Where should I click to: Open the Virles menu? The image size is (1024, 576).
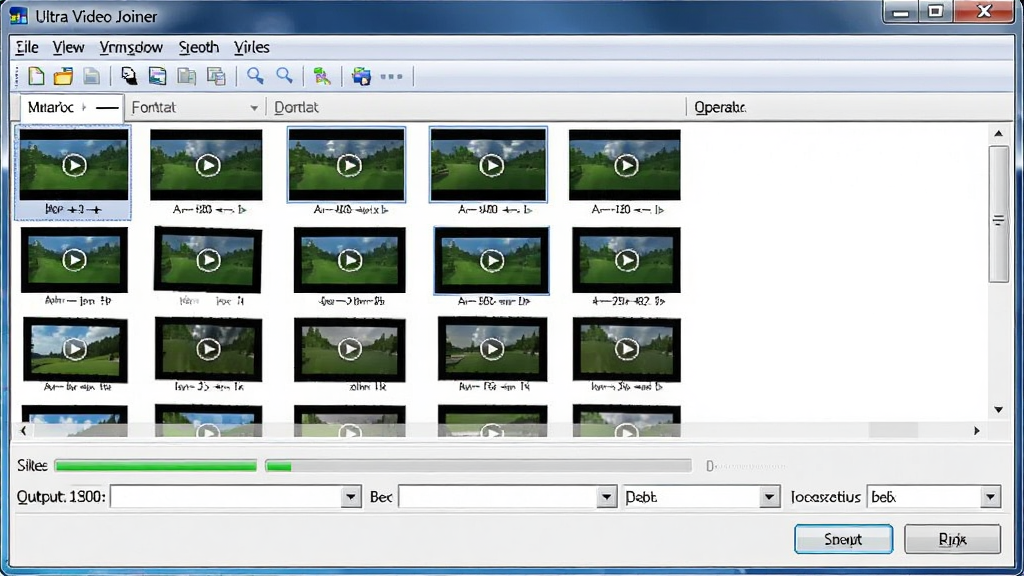pyautogui.click(x=251, y=47)
